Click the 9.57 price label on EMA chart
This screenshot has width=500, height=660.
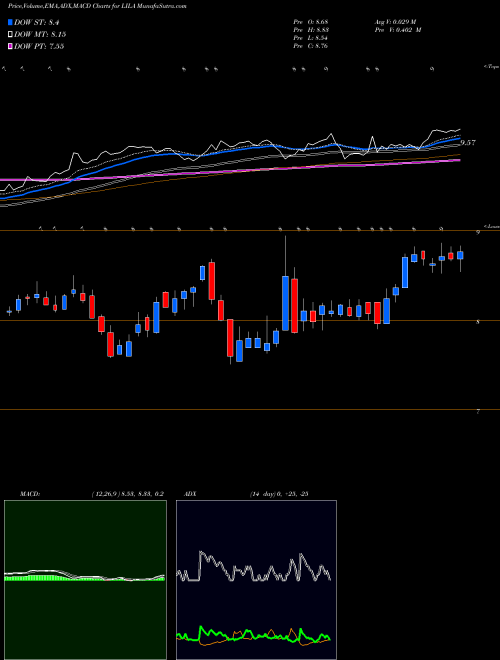pos(468,143)
